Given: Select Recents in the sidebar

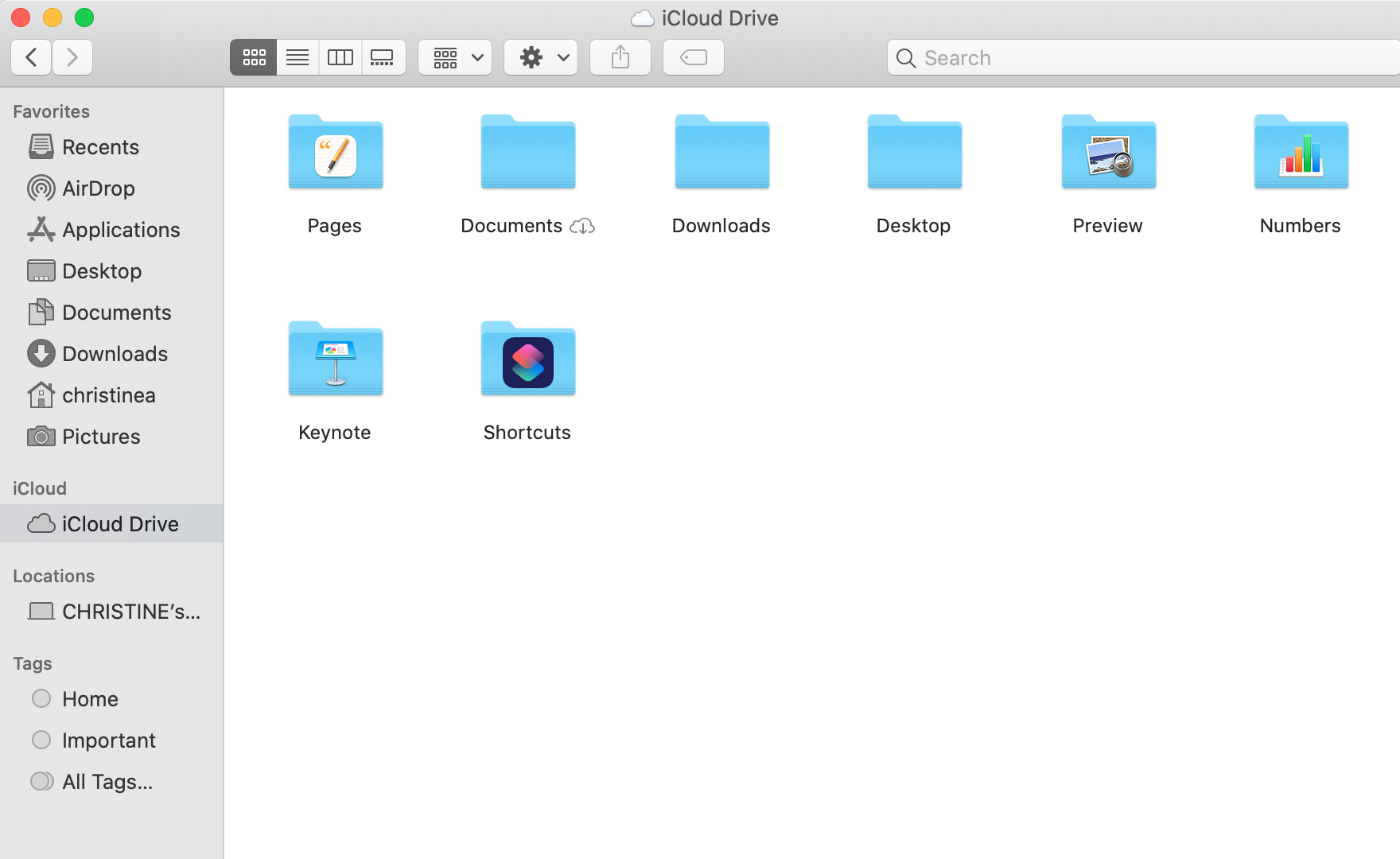Looking at the screenshot, I should click(111, 147).
